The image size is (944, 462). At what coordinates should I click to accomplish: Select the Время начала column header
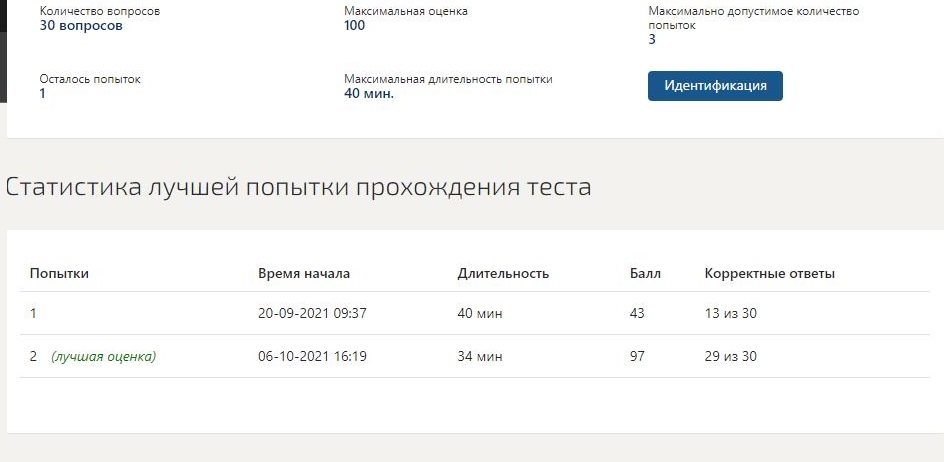click(x=304, y=273)
